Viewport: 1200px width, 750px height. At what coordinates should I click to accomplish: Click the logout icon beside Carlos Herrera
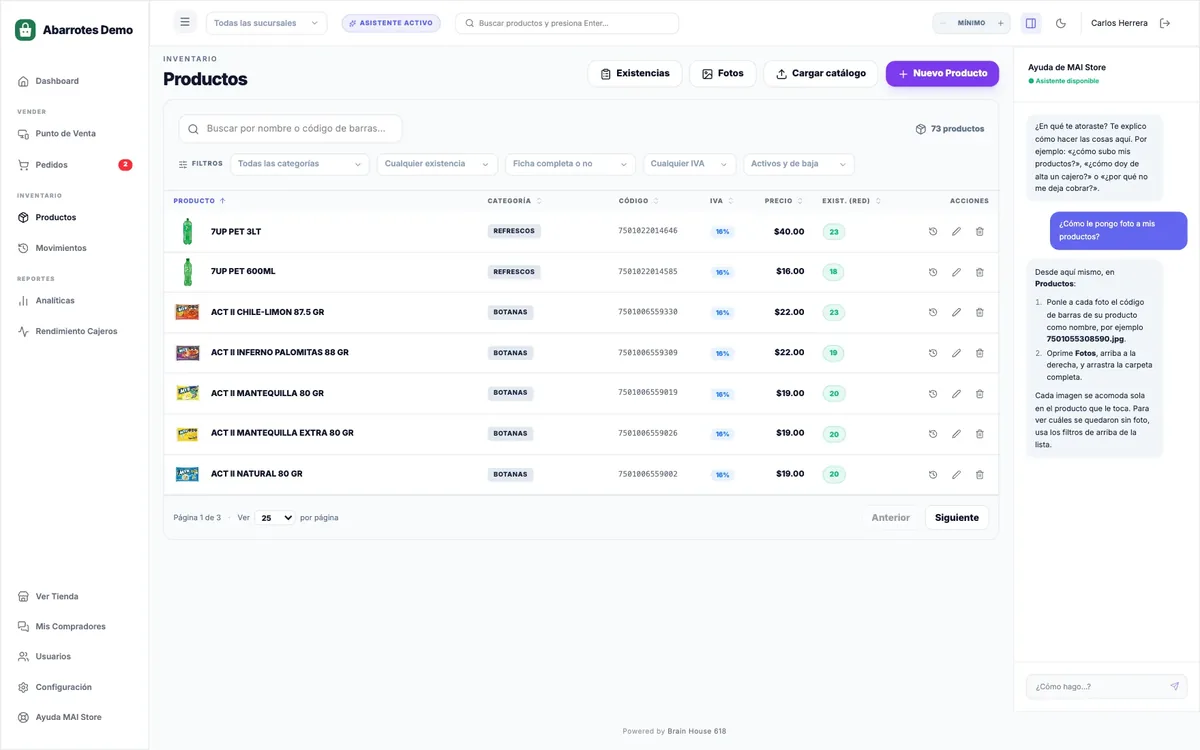tap(1165, 23)
